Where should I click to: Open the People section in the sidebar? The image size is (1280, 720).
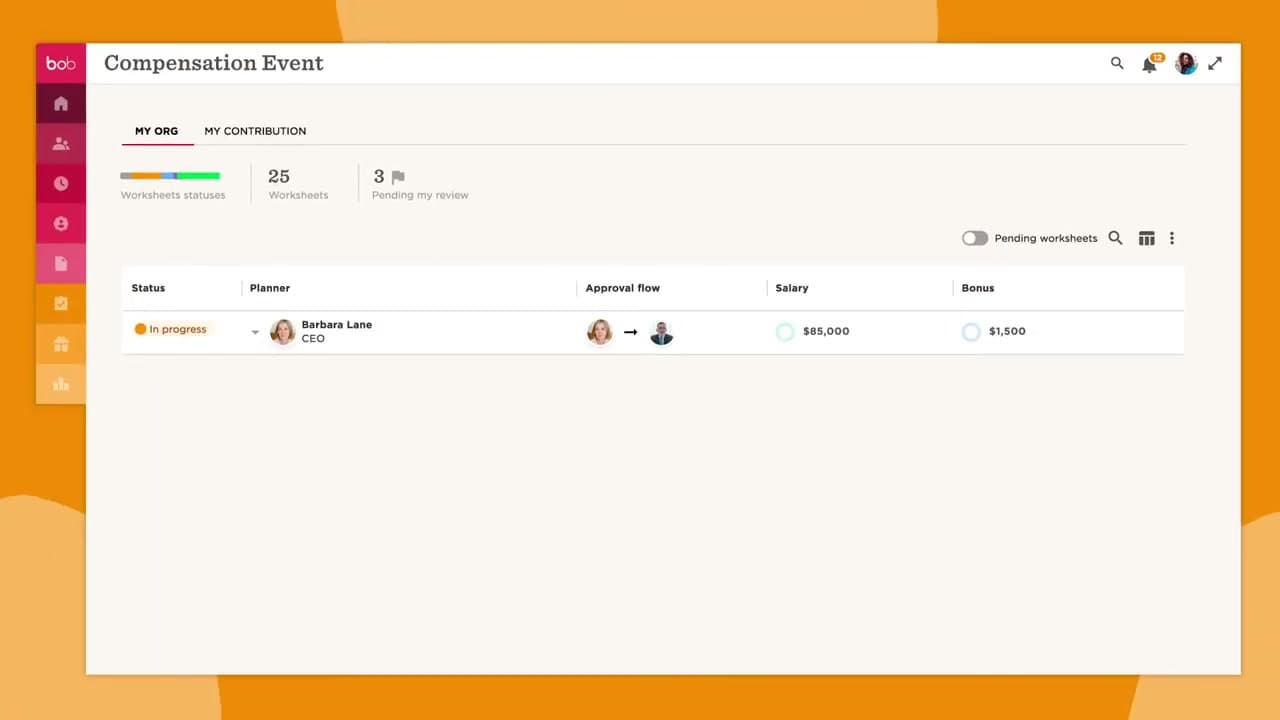click(x=61, y=144)
